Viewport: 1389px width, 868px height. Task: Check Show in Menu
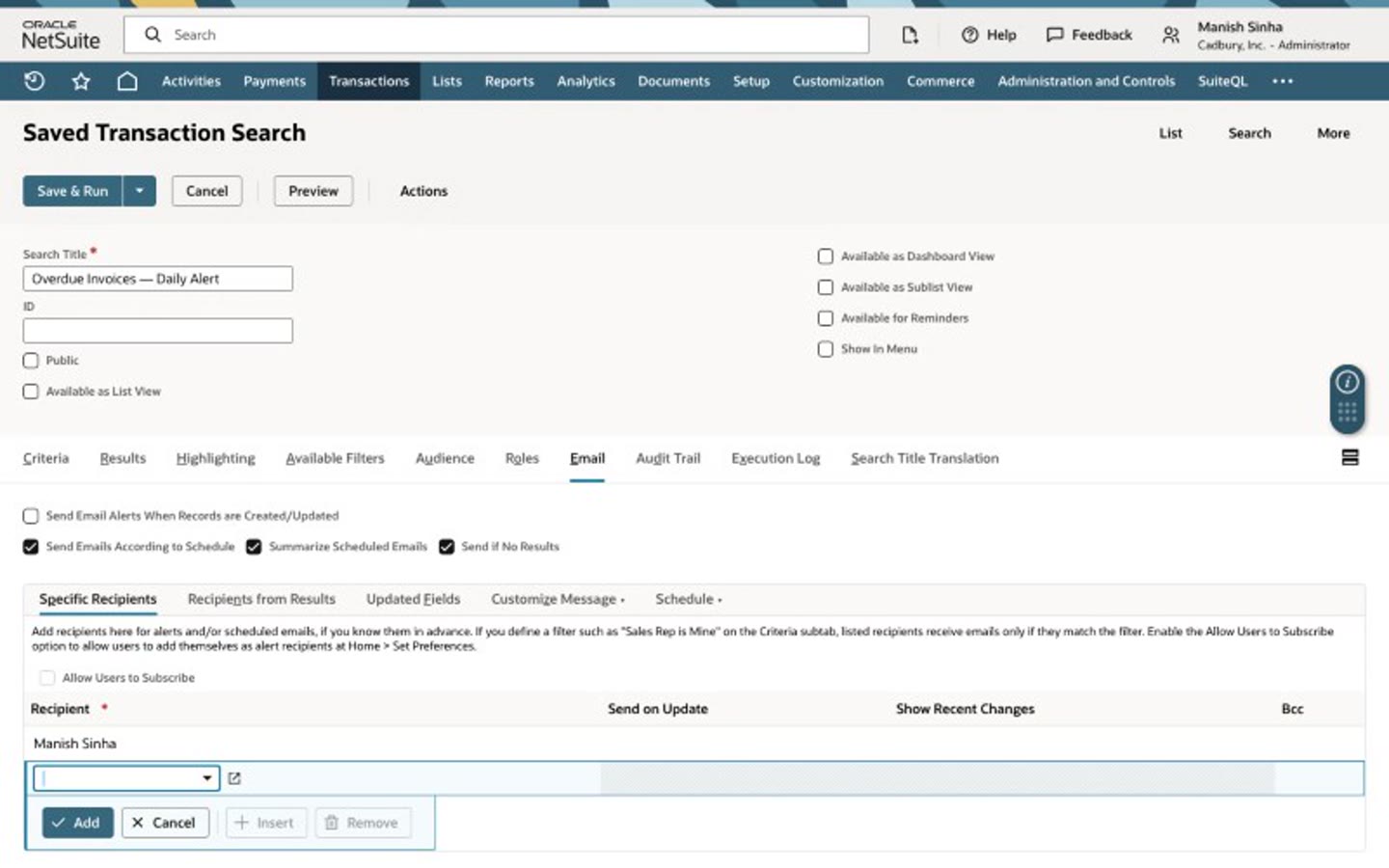pos(825,348)
